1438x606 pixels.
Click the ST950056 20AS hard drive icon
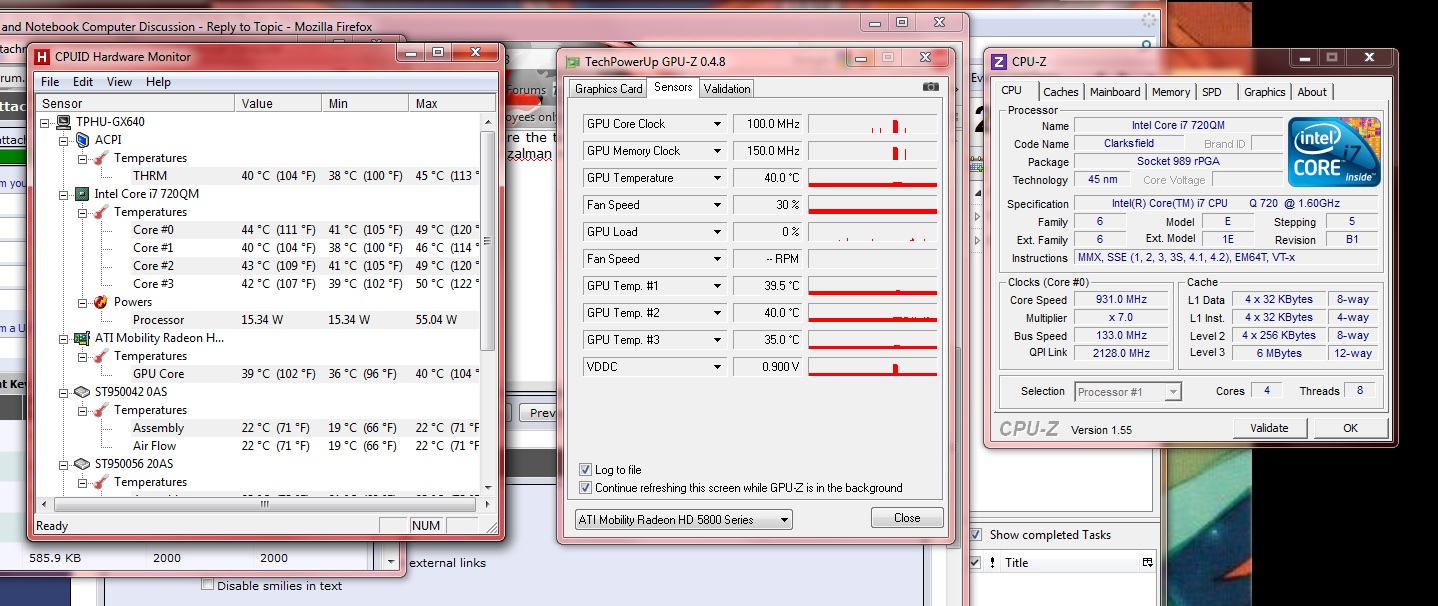(x=82, y=464)
